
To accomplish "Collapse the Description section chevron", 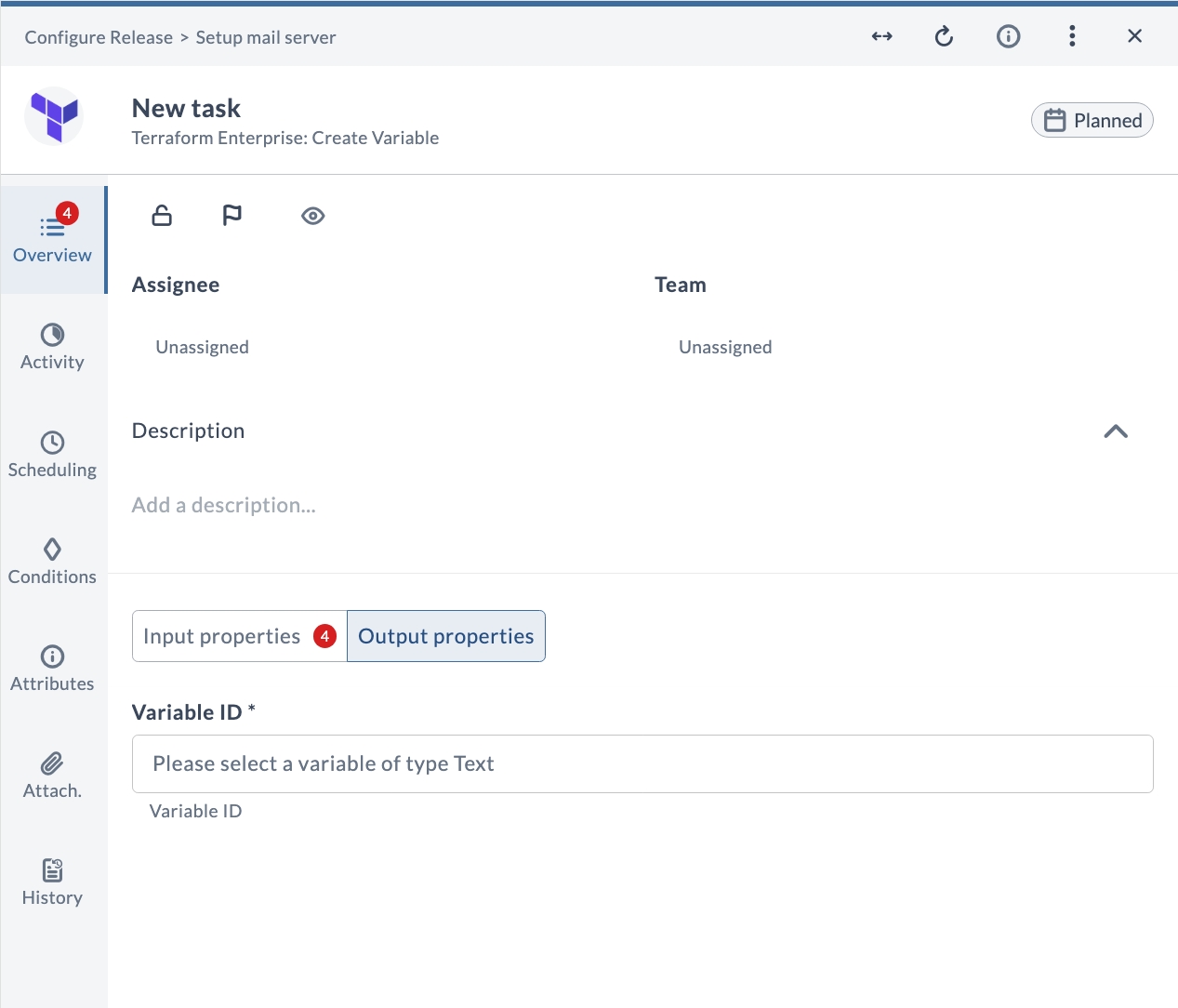I will (x=1116, y=431).
